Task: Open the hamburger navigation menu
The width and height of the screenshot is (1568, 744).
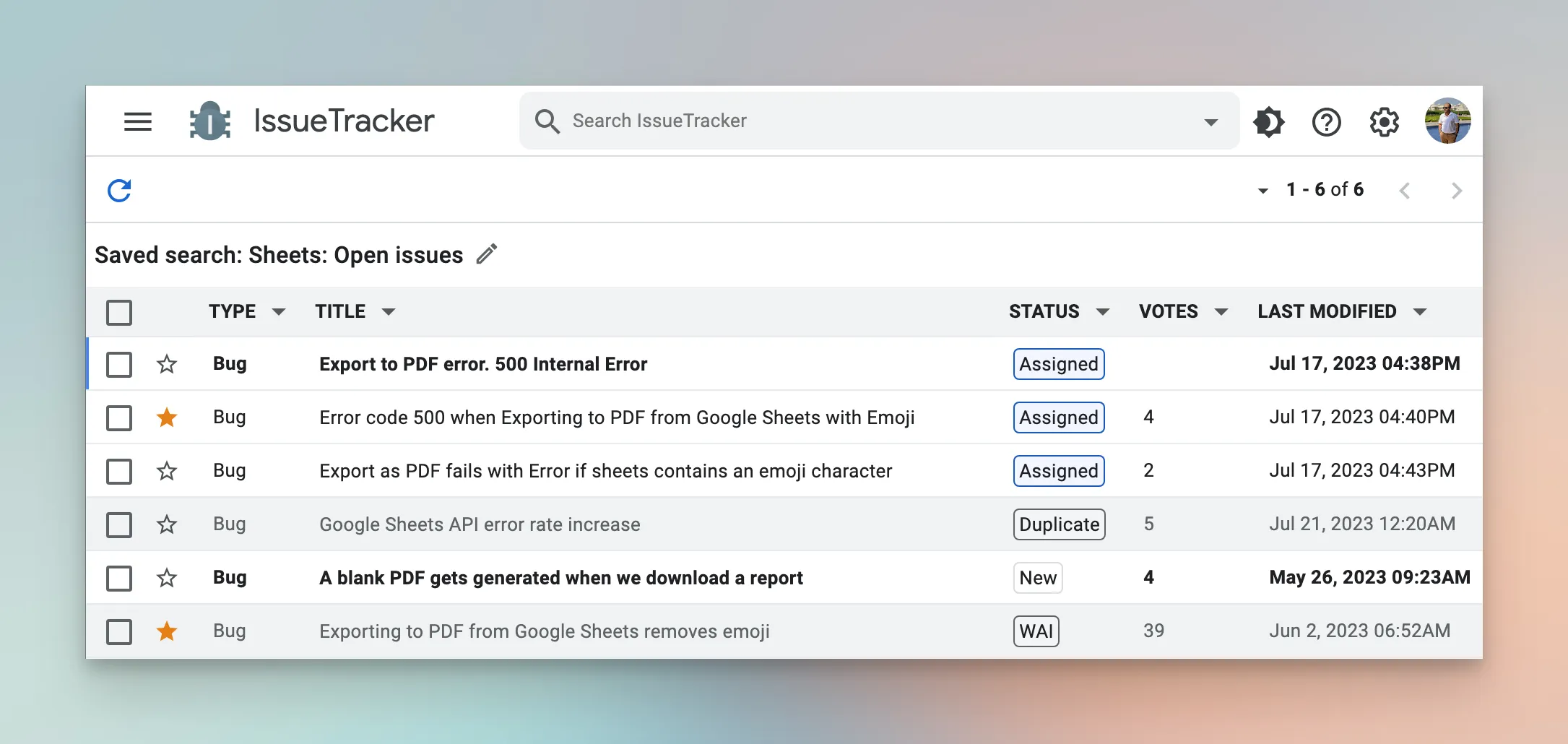Action: [x=137, y=121]
